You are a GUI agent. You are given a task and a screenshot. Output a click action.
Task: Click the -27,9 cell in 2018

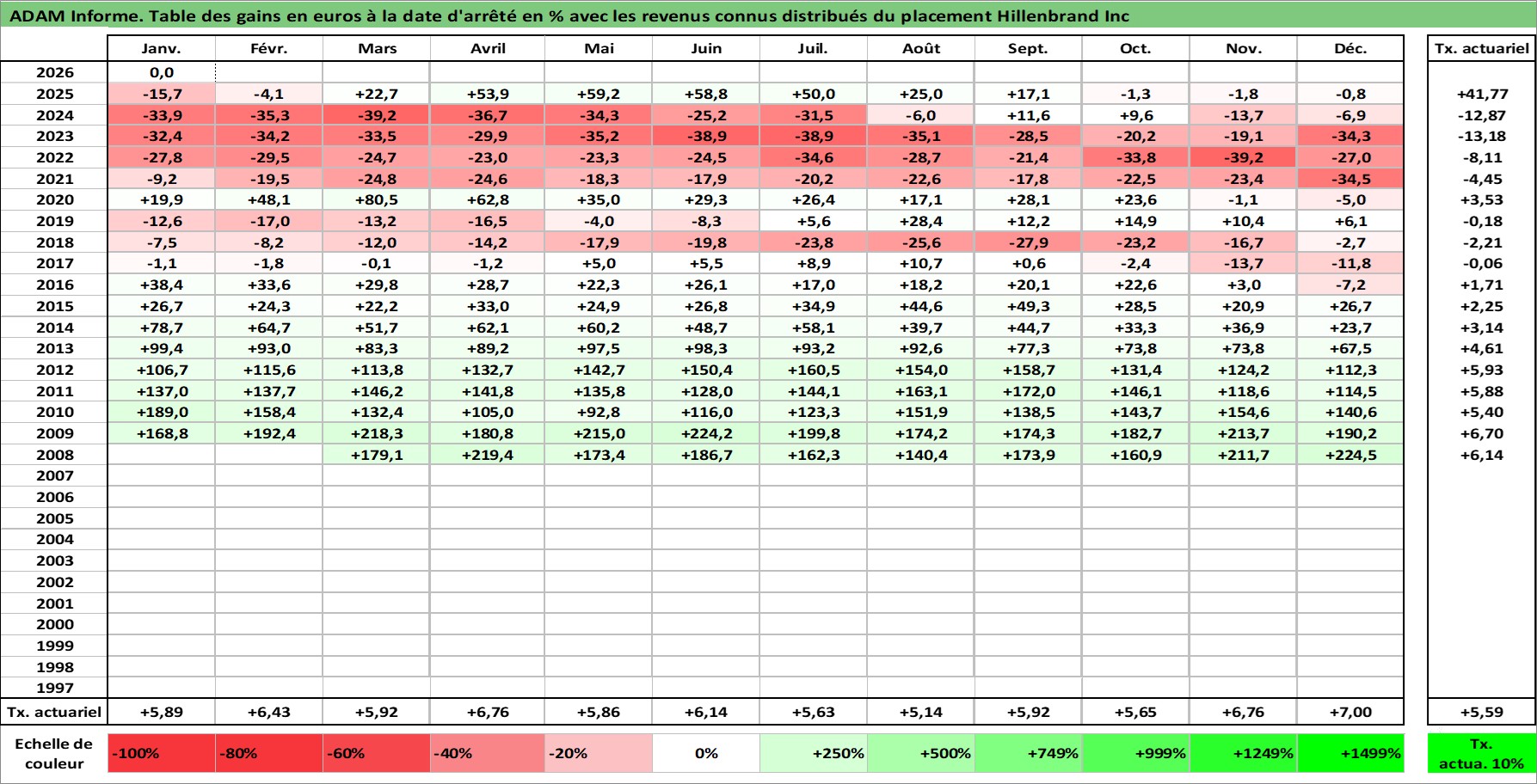[x=1029, y=242]
